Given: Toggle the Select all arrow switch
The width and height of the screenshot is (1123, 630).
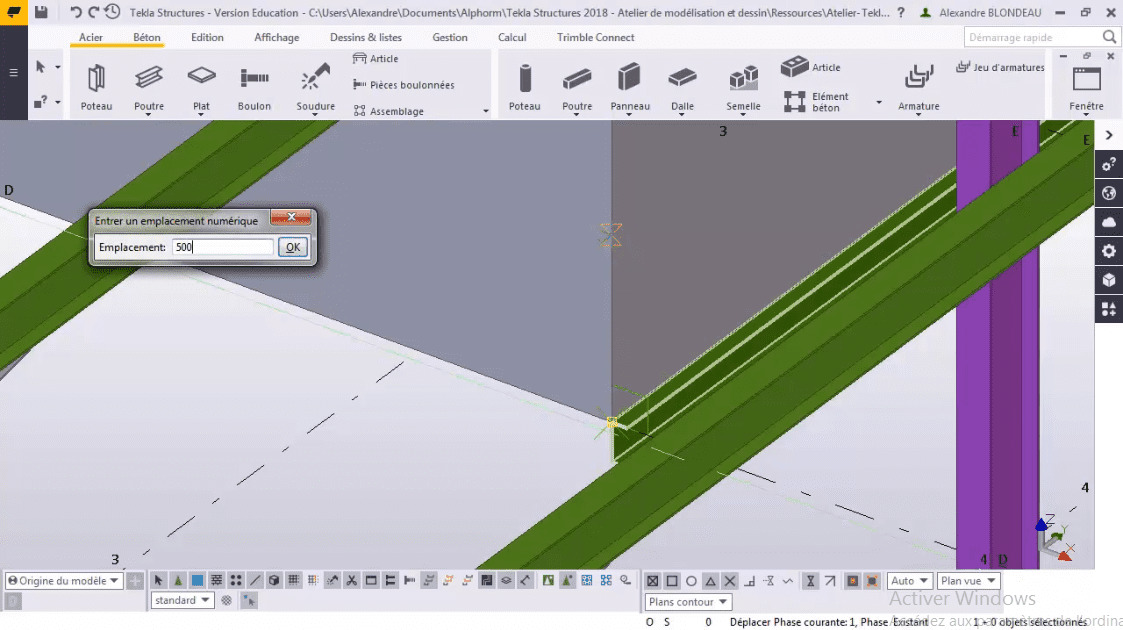Looking at the screenshot, I should (x=158, y=581).
